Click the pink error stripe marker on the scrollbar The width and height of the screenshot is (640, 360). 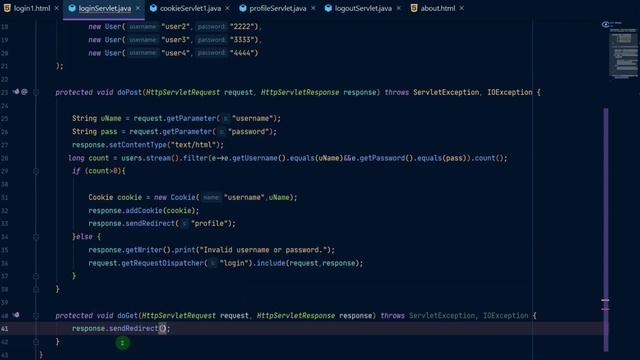pos(605,309)
